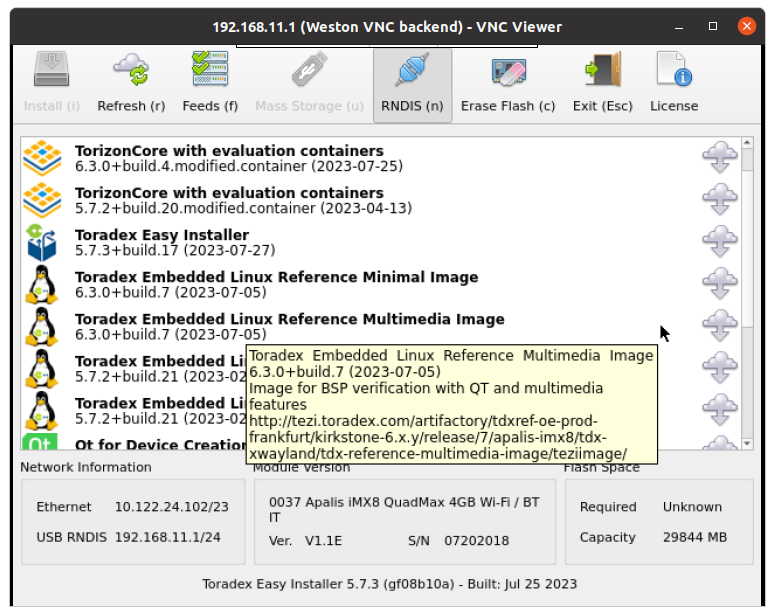Click download cloud icon for Easy Installer row

click(x=719, y=242)
